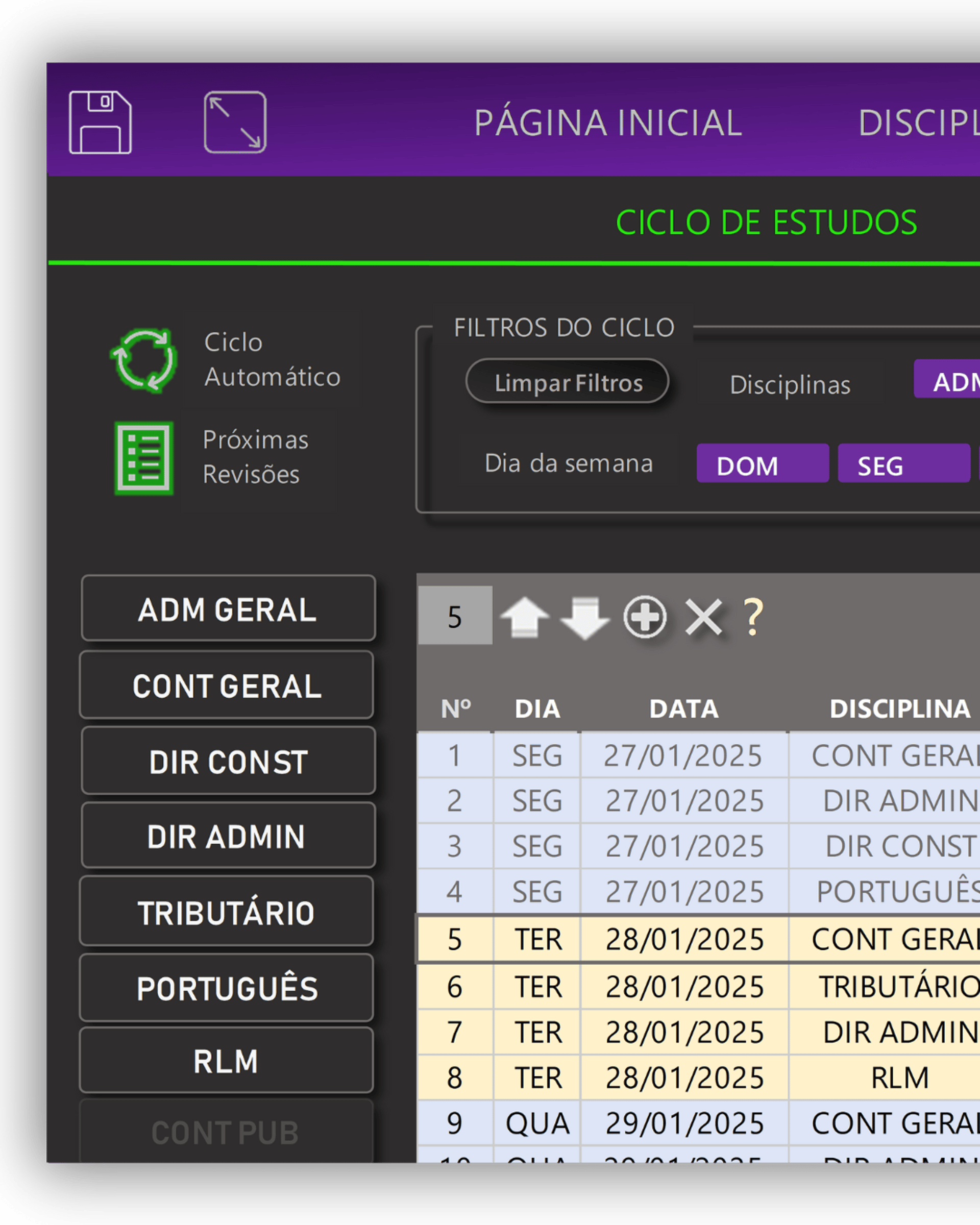The height and width of the screenshot is (1225, 980).
Task: Toggle the DOM weekday filter
Action: pos(763,463)
